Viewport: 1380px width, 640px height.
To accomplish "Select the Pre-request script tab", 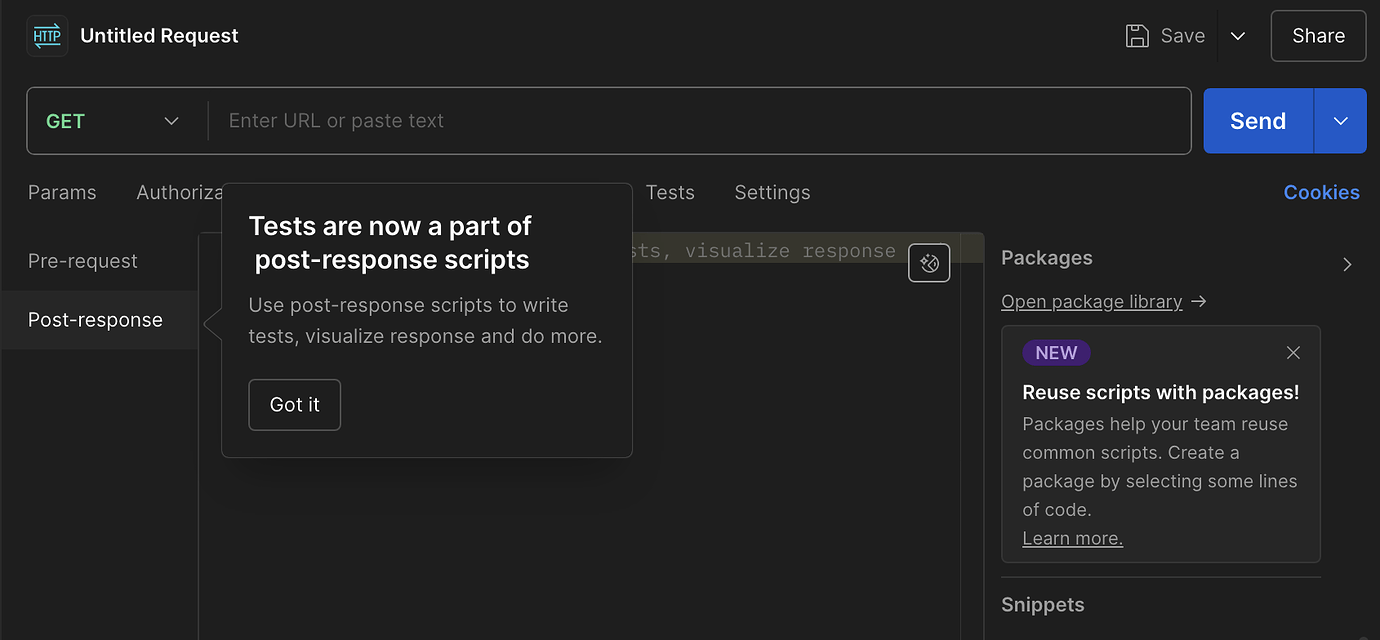I will point(82,260).
